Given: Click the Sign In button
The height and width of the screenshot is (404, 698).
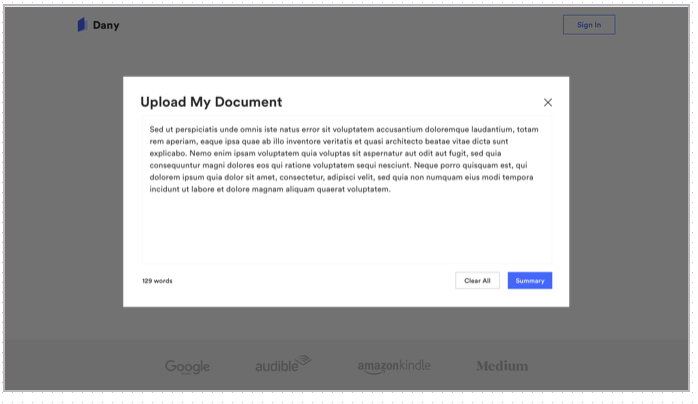Looking at the screenshot, I should pos(589,25).
